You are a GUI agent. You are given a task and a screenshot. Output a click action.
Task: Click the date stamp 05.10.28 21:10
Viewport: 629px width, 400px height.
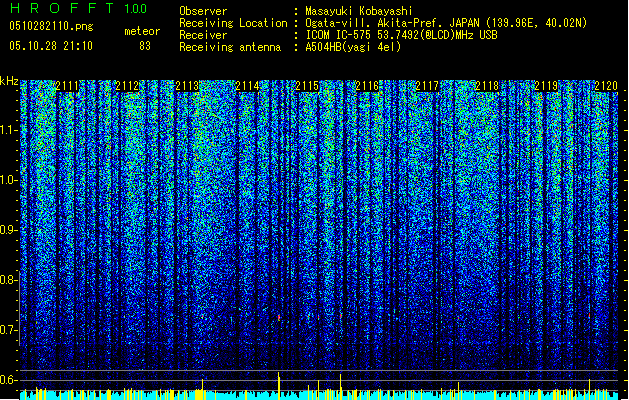(x=51, y=46)
